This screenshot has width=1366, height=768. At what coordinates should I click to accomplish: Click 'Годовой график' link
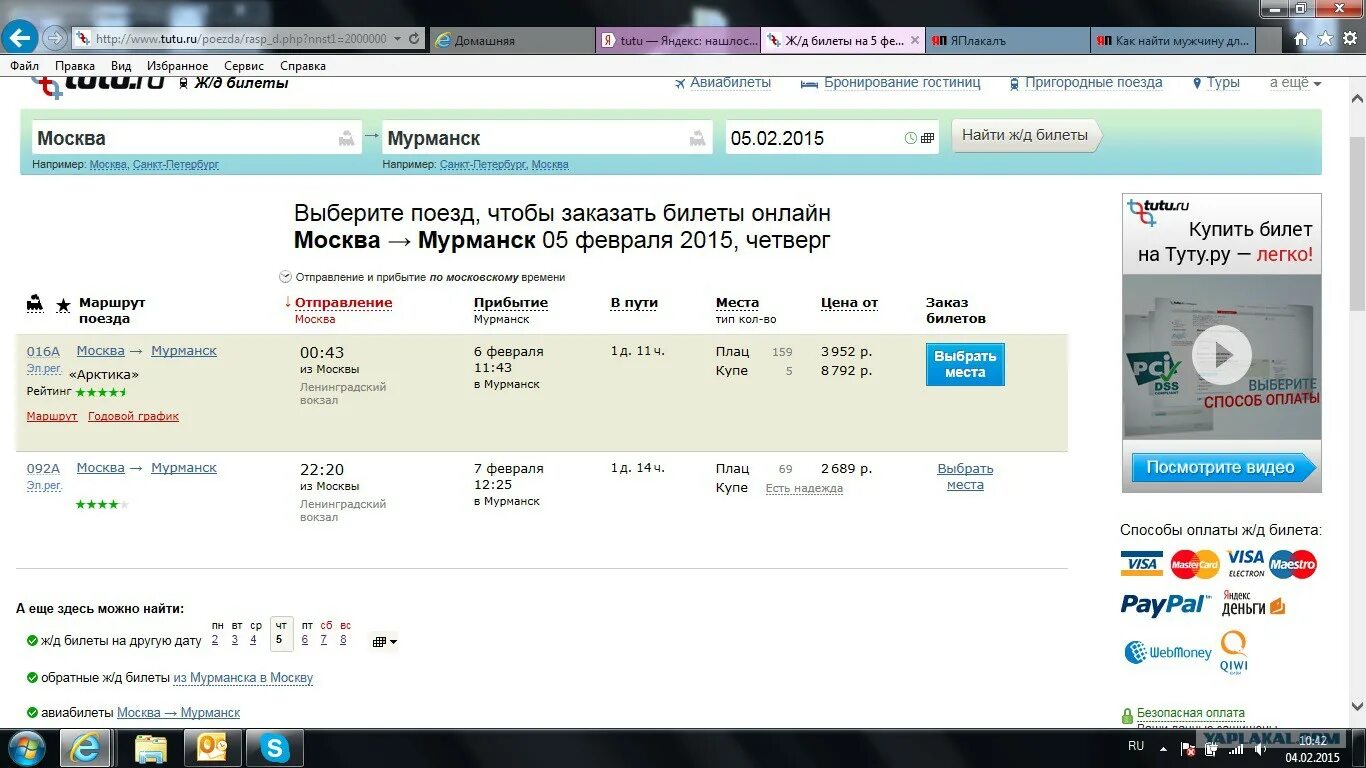[x=133, y=416]
